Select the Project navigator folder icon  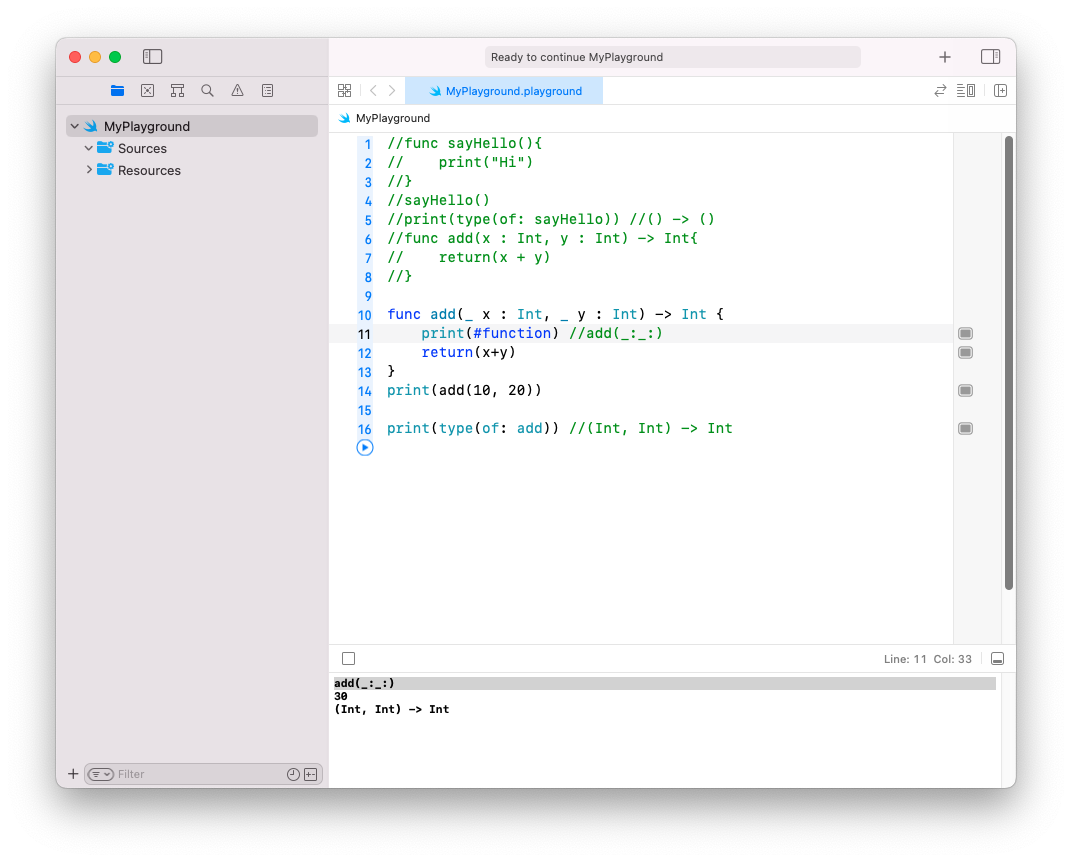[118, 90]
